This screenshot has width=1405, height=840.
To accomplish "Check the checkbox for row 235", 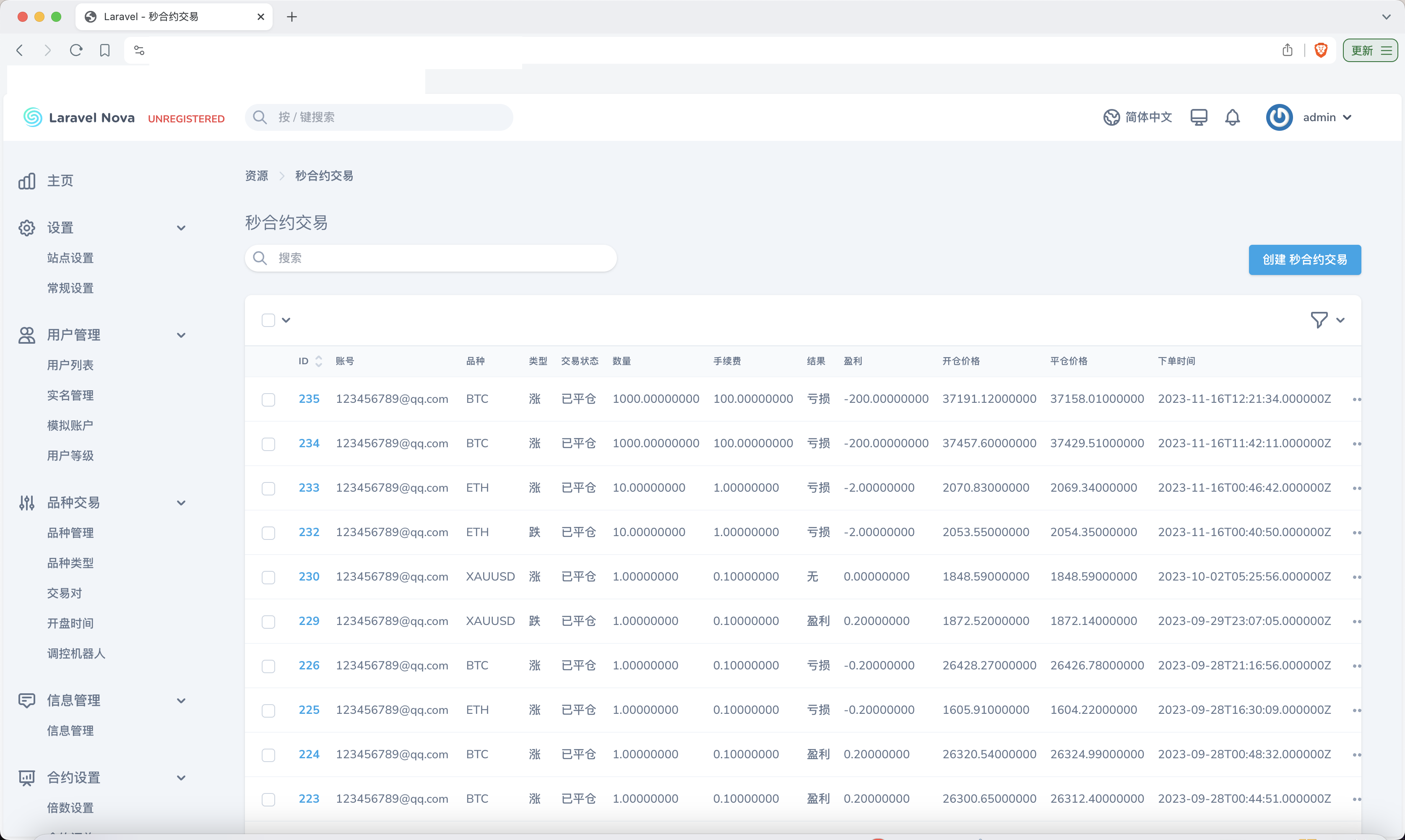I will coord(268,399).
